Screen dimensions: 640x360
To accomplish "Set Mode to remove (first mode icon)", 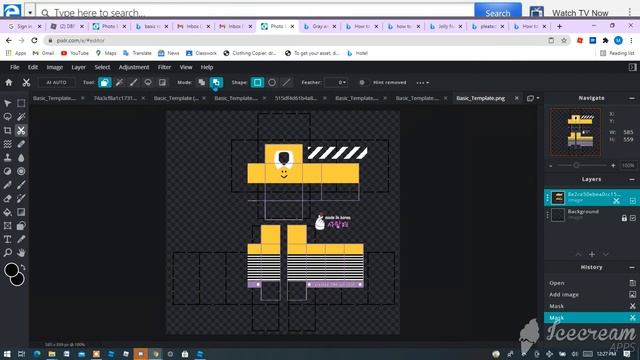I will pyautogui.click(x=202, y=82).
